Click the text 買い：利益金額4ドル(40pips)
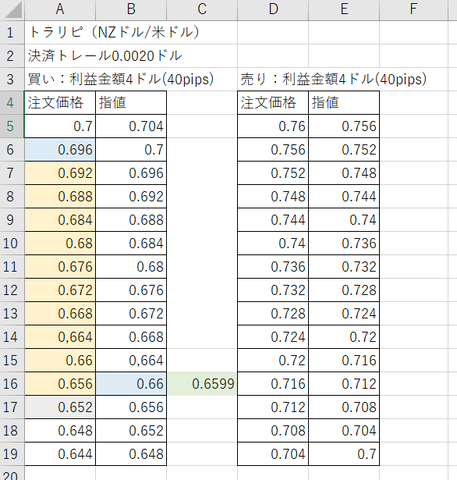Image resolution: width=457 pixels, height=480 pixels. point(121,79)
